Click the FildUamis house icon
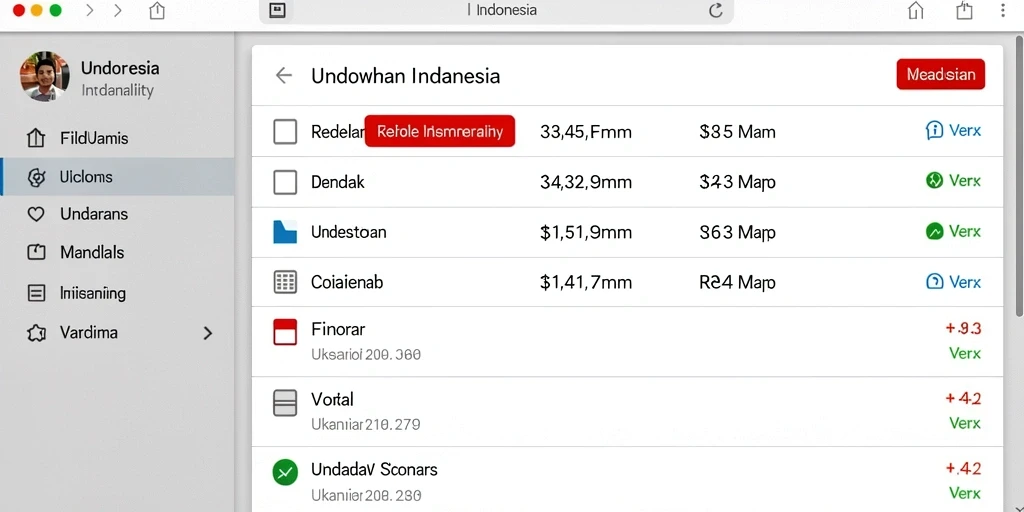The height and width of the screenshot is (512, 1024). click(36, 138)
